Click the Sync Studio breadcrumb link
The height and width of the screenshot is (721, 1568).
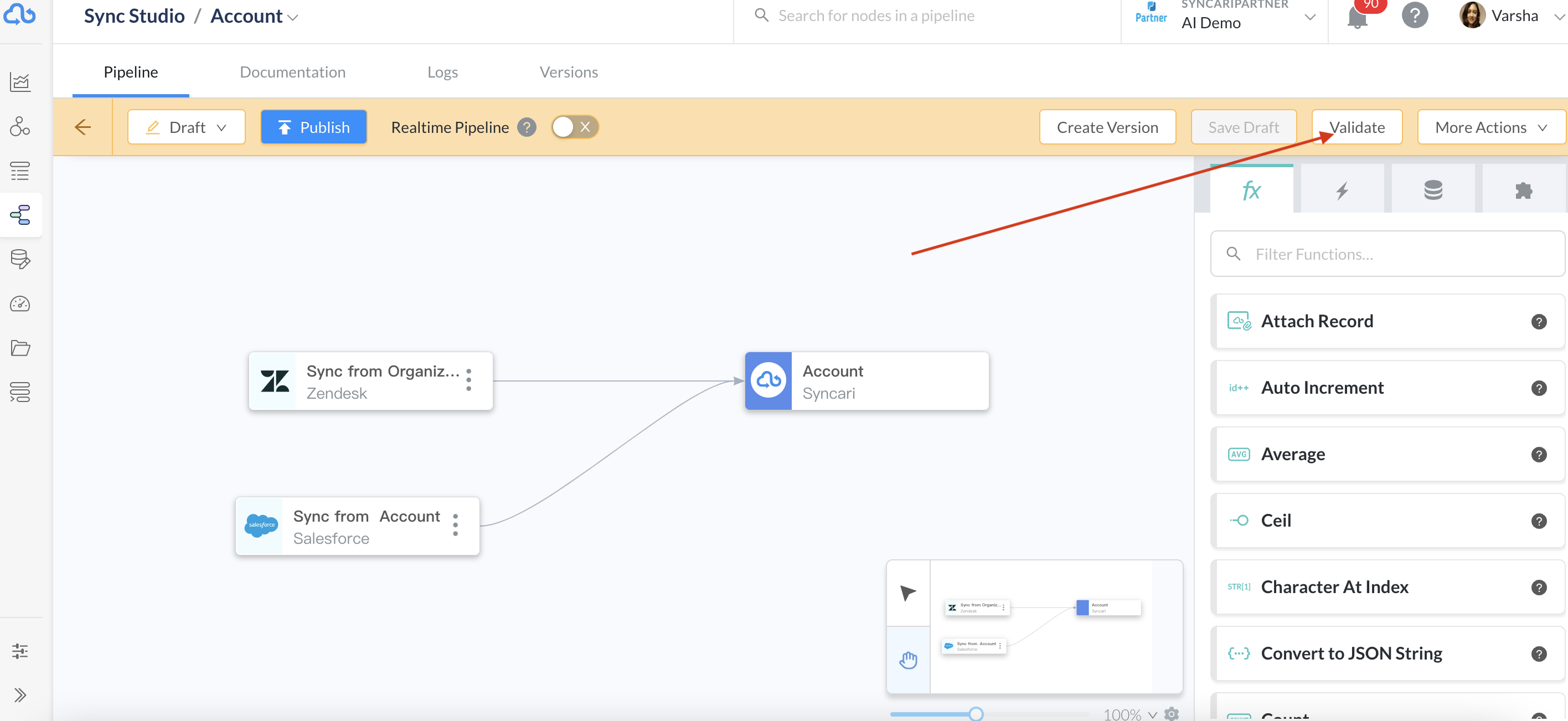(134, 16)
